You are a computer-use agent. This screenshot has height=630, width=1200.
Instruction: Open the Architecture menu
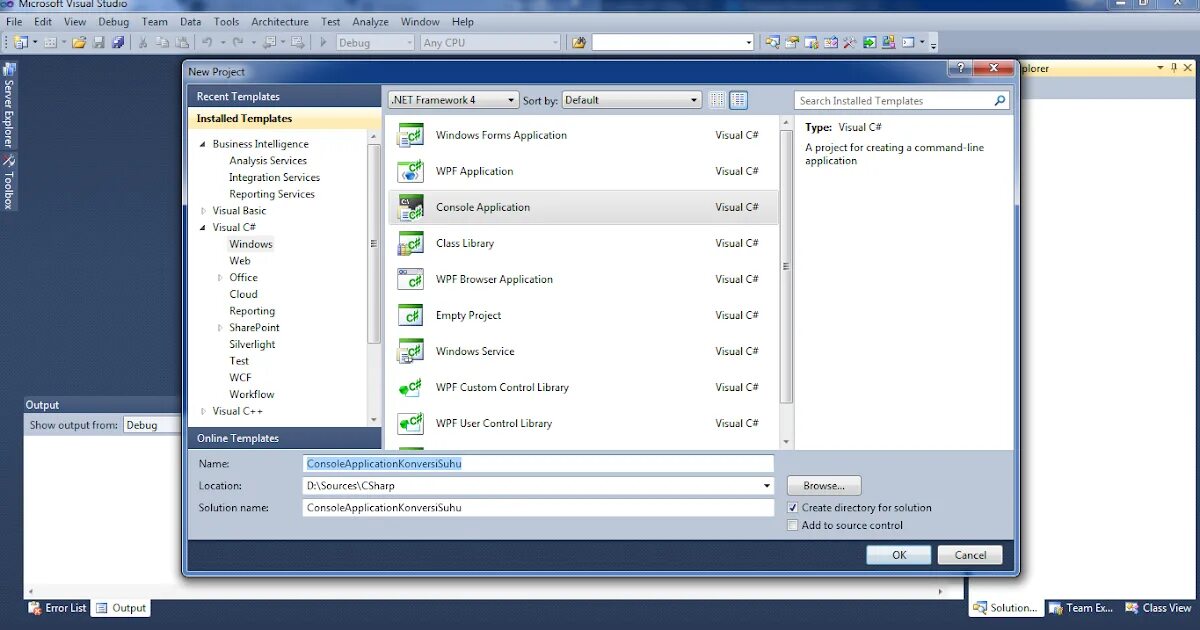pyautogui.click(x=280, y=21)
